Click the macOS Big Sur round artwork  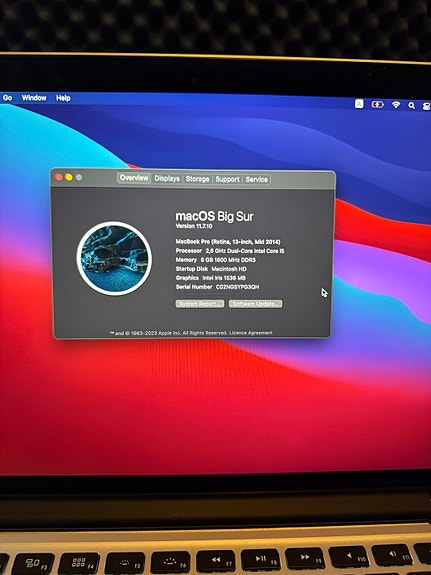[114, 258]
